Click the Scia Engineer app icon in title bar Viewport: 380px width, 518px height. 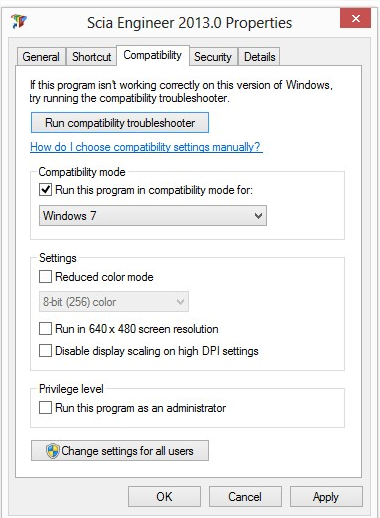(19, 21)
